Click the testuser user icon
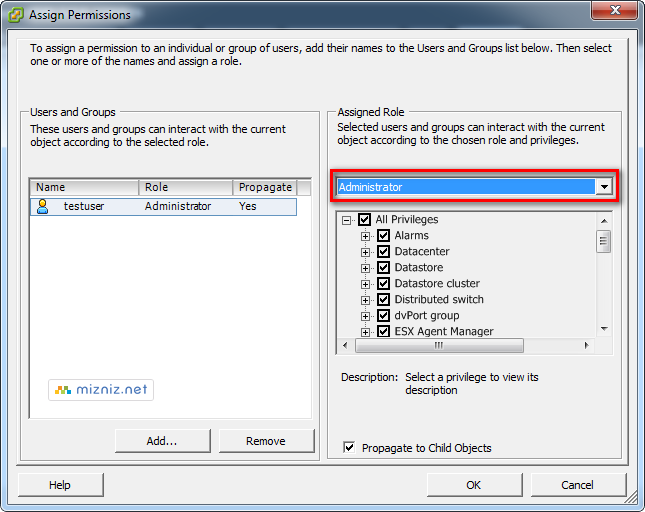This screenshot has height=512, width=645. coord(42,206)
